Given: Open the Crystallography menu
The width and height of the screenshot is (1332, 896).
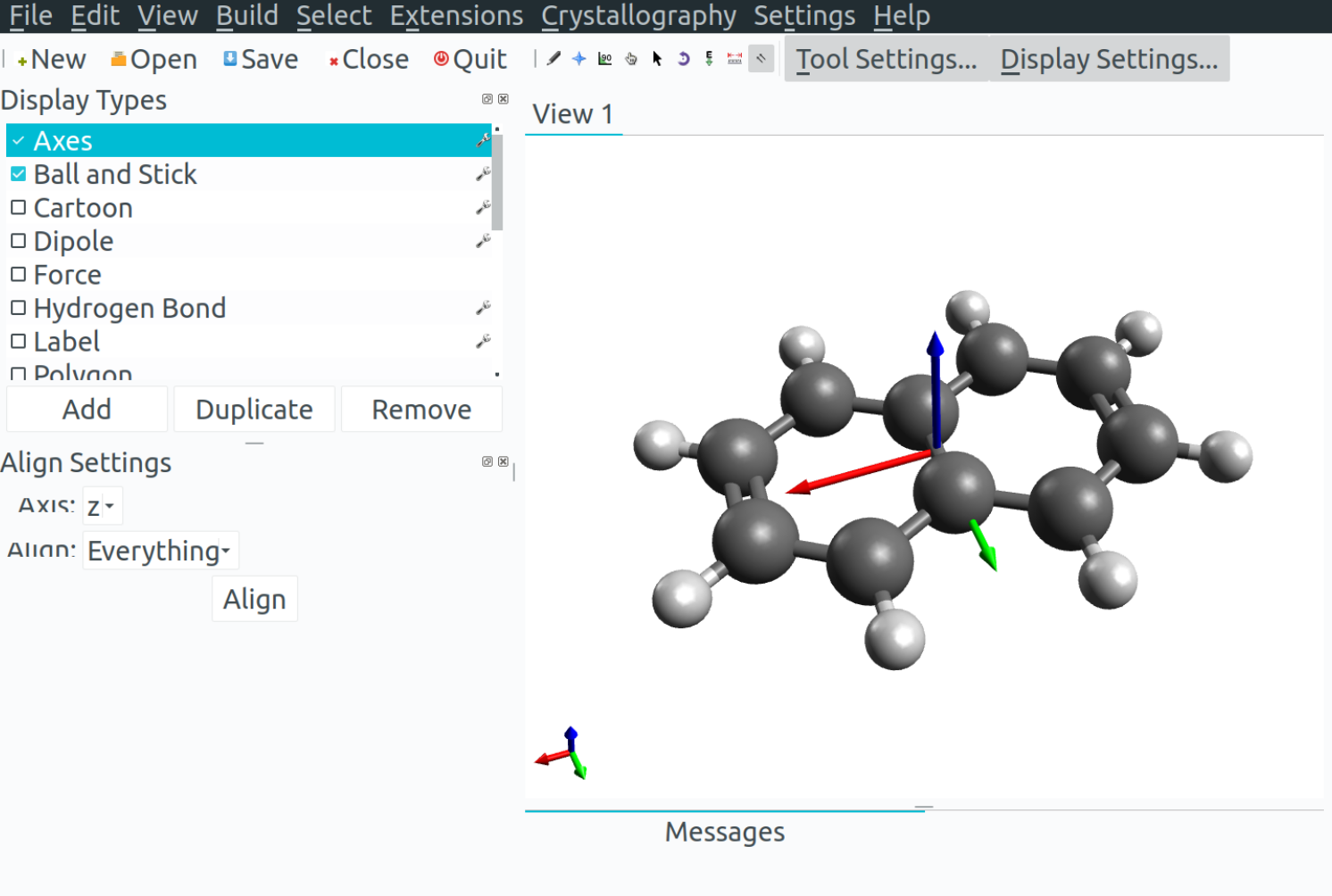Looking at the screenshot, I should tap(637, 16).
